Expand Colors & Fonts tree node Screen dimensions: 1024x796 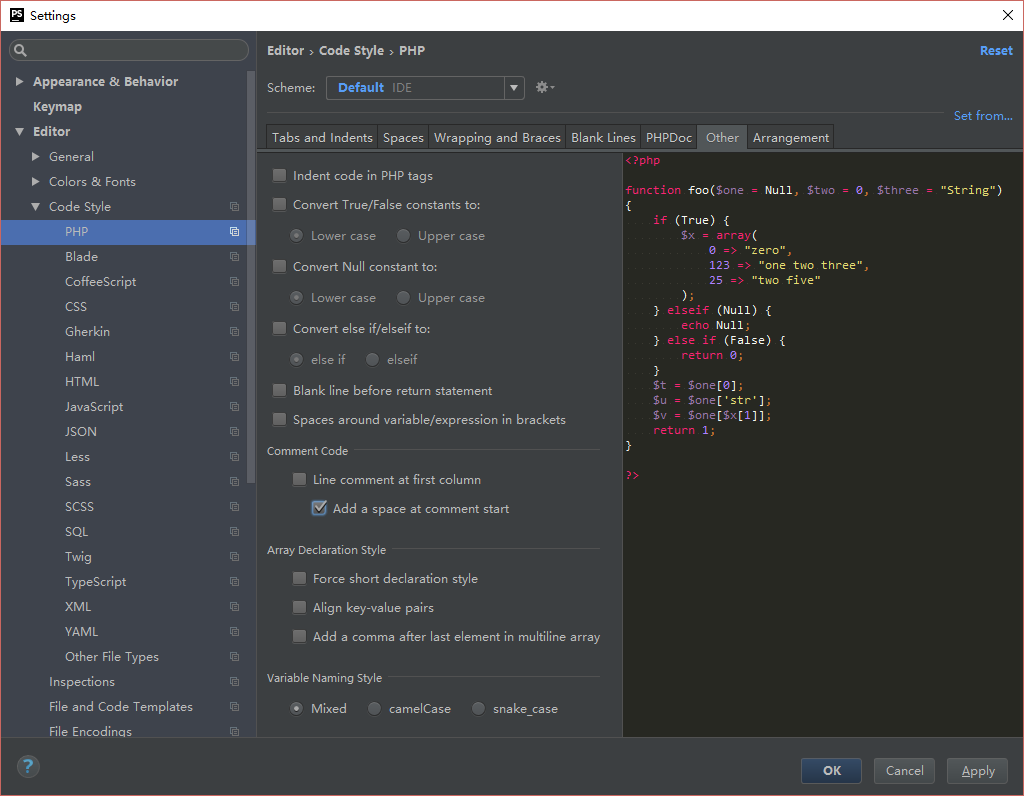tap(36, 182)
